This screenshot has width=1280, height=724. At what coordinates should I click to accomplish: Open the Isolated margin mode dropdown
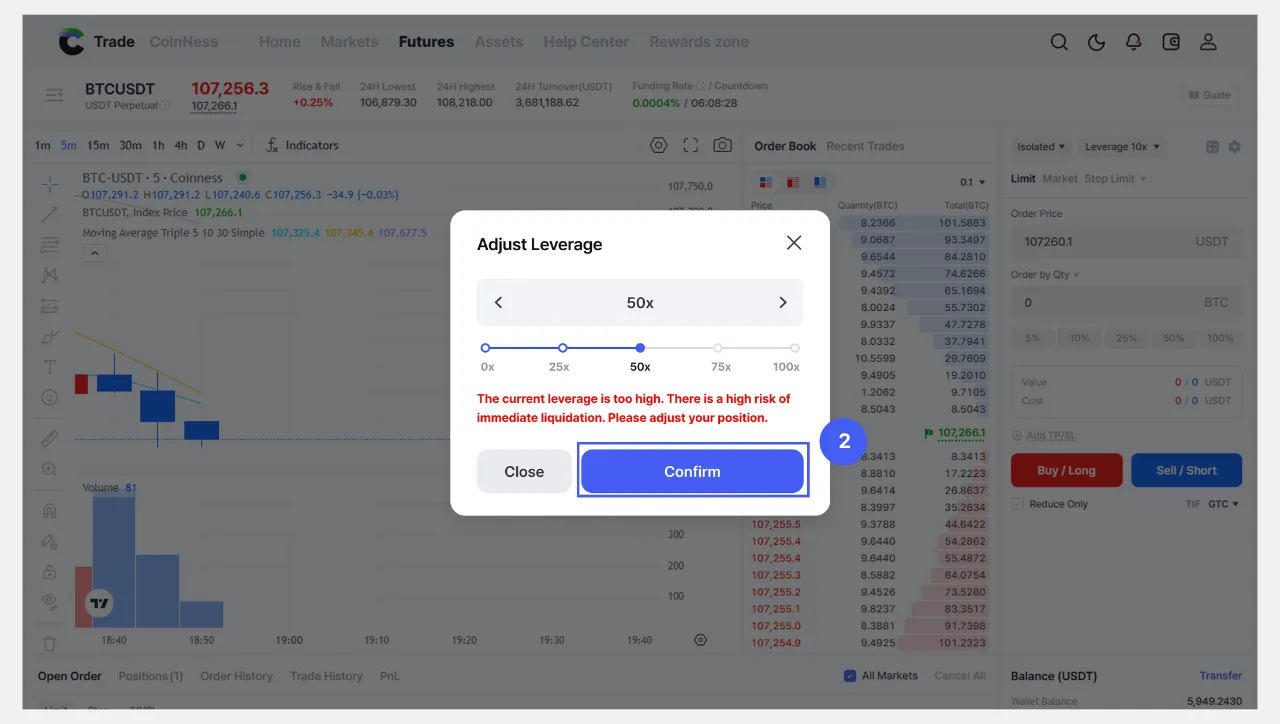coord(1041,147)
